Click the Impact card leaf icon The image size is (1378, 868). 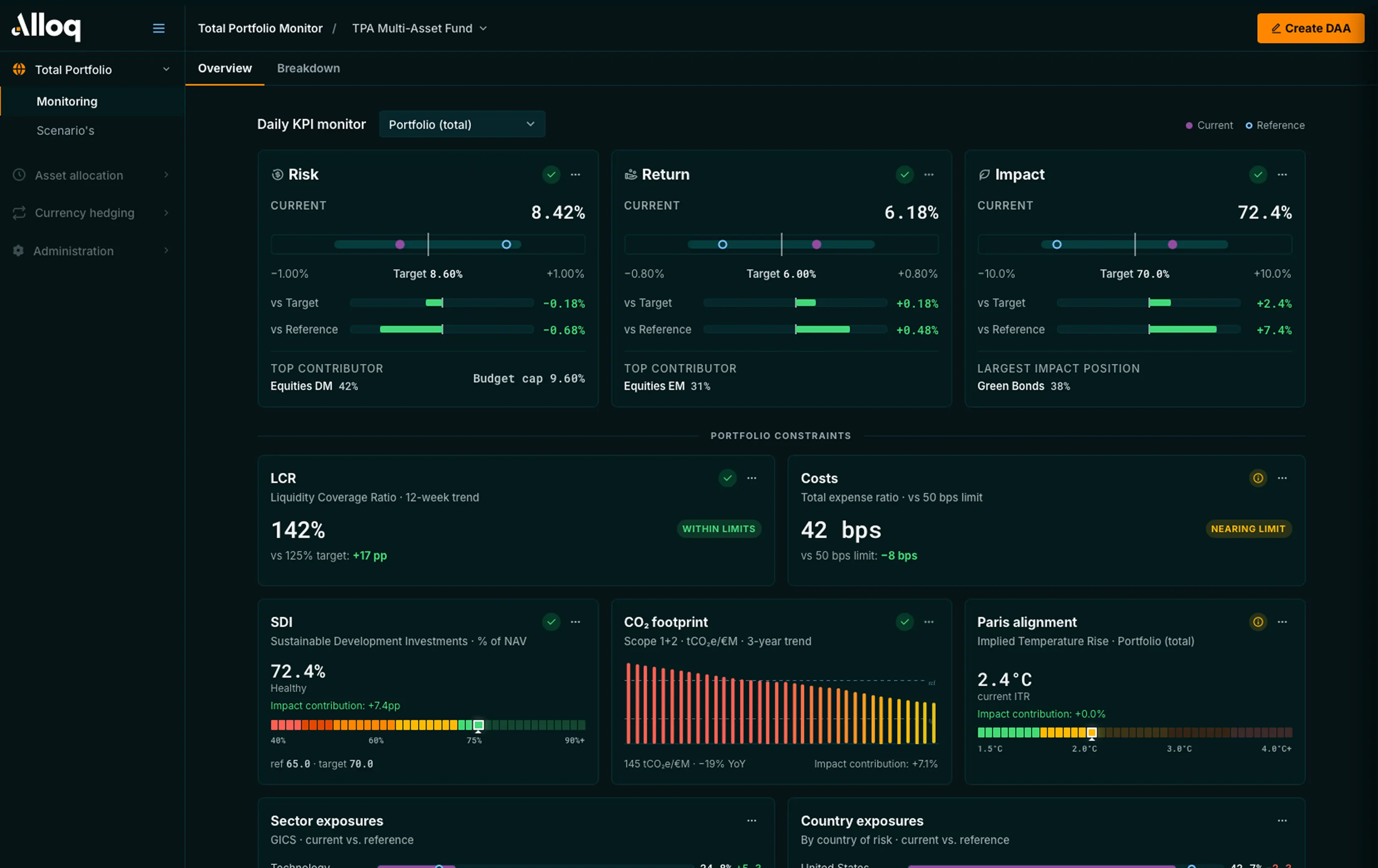coord(984,175)
